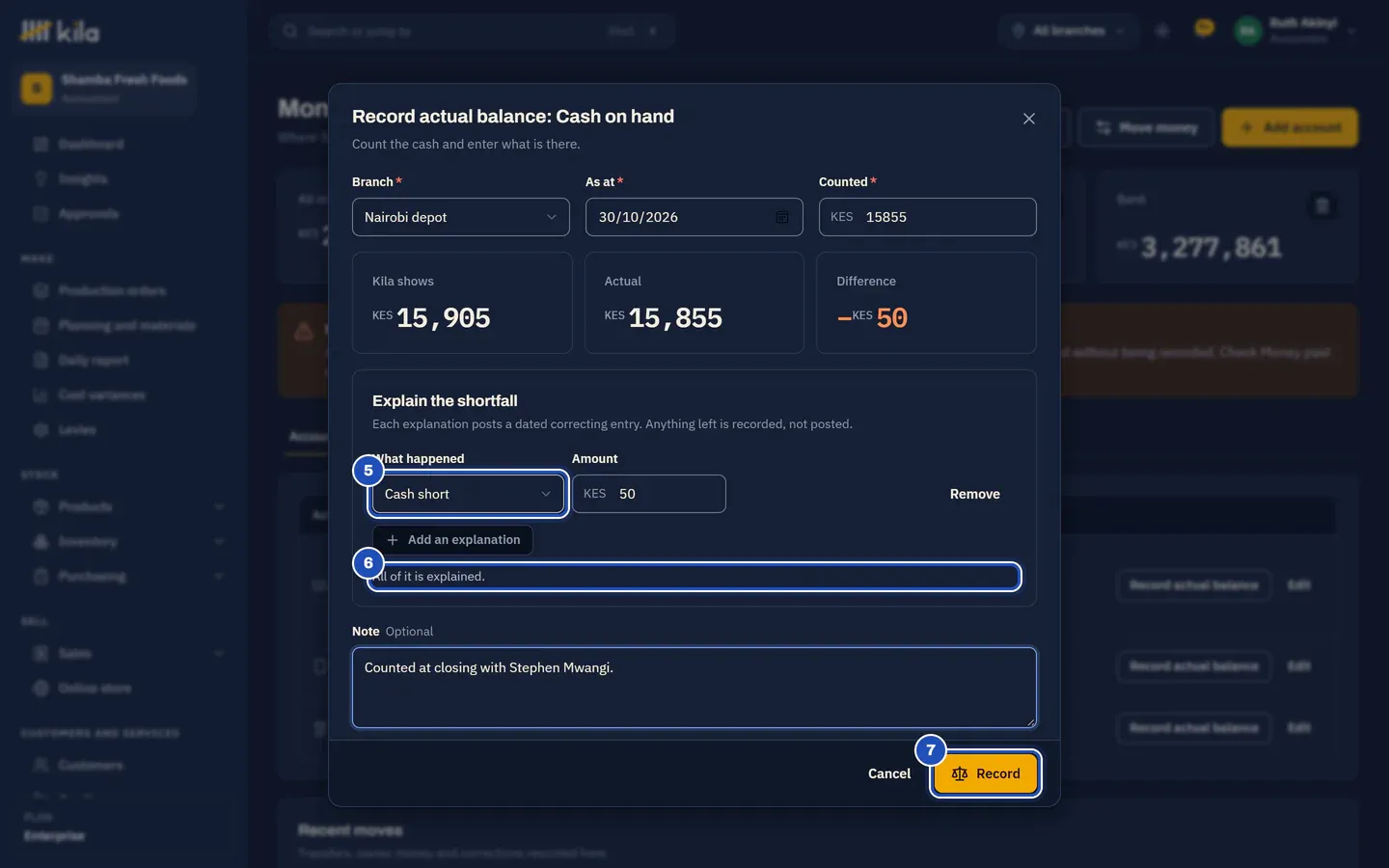Close the Record actual balance dialog
The image size is (1389, 868).
(1029, 119)
